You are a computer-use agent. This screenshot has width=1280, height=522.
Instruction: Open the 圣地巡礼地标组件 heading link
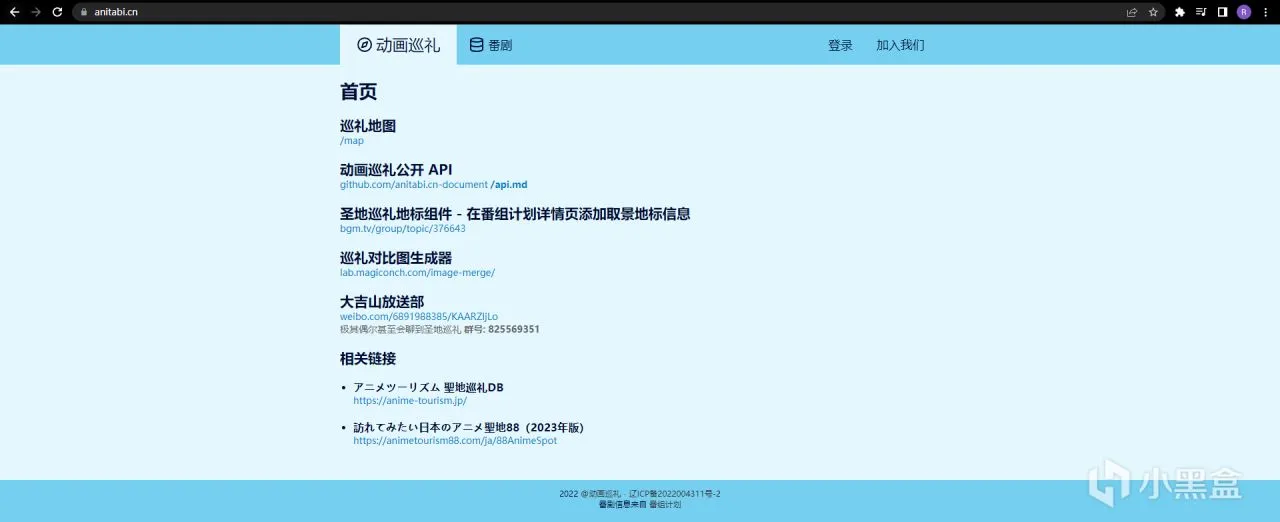point(515,214)
